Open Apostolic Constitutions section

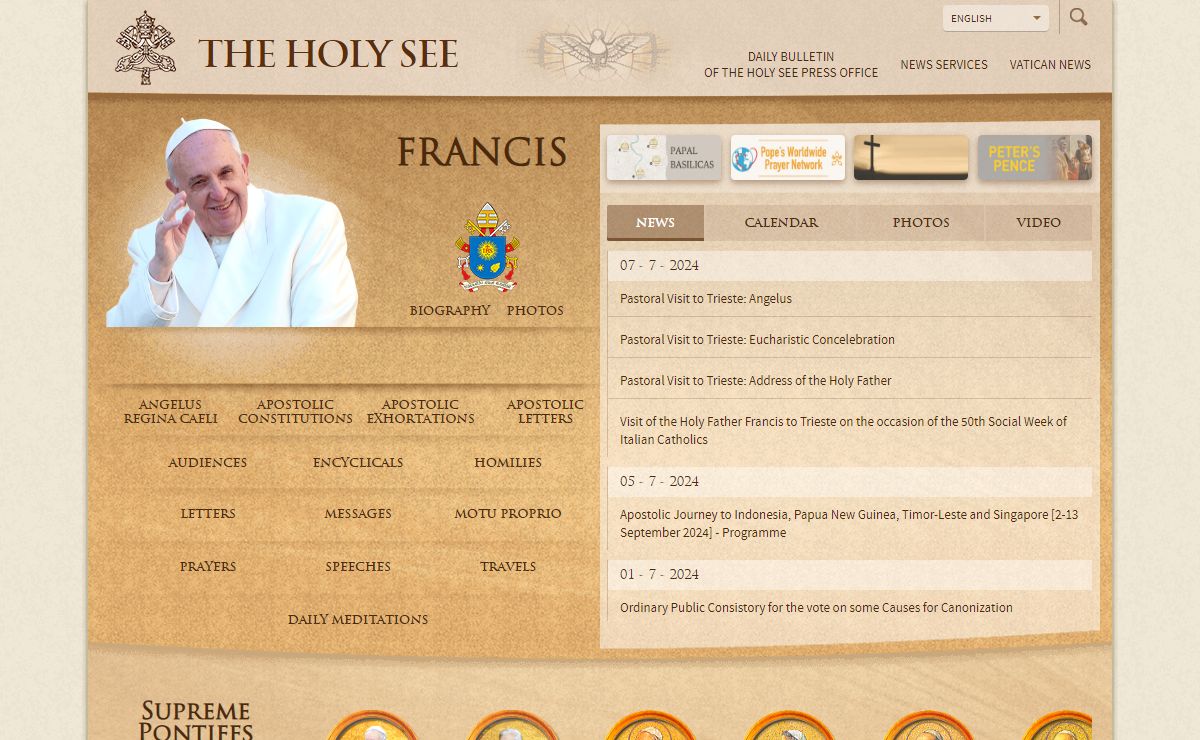[x=295, y=412]
